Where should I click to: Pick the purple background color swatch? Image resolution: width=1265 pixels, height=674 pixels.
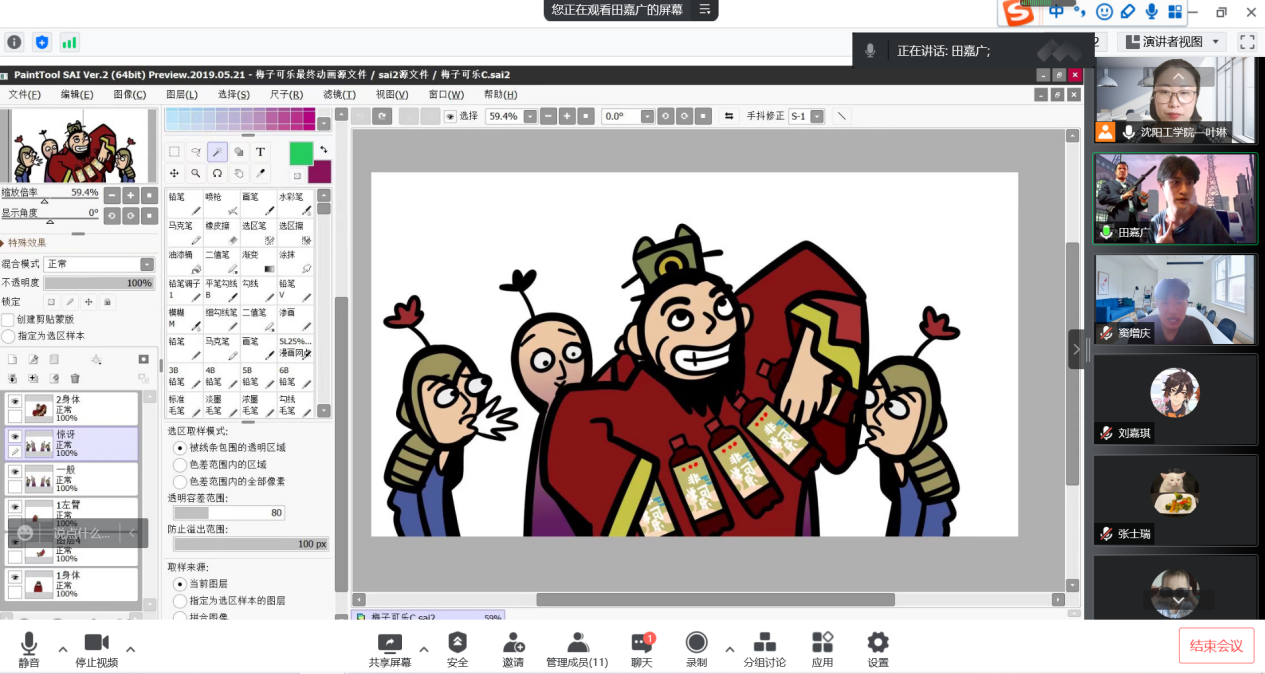click(319, 172)
